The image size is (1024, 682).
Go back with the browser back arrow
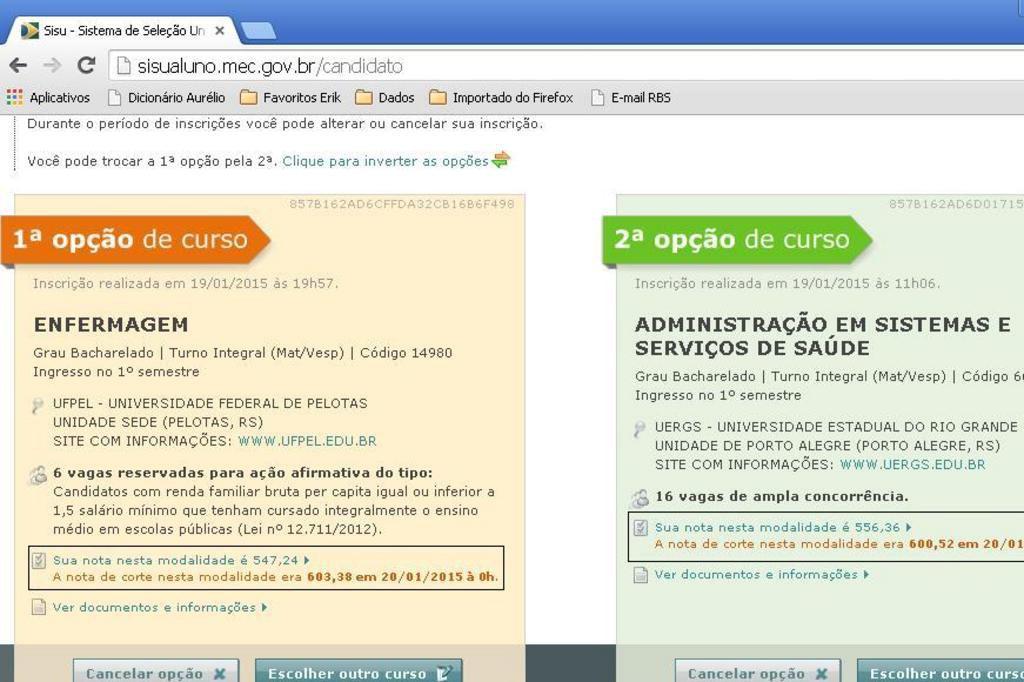coord(18,65)
